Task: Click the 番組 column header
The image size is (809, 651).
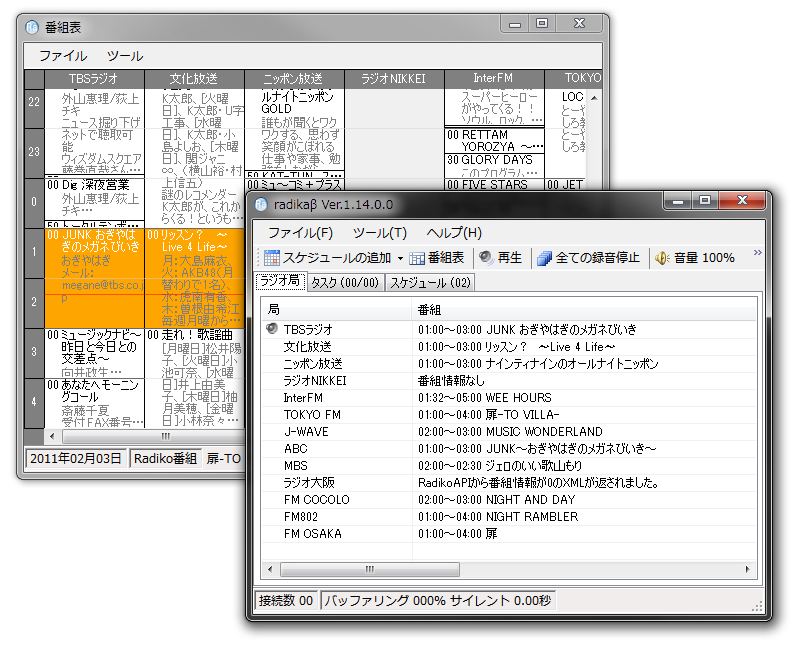Action: tap(584, 310)
